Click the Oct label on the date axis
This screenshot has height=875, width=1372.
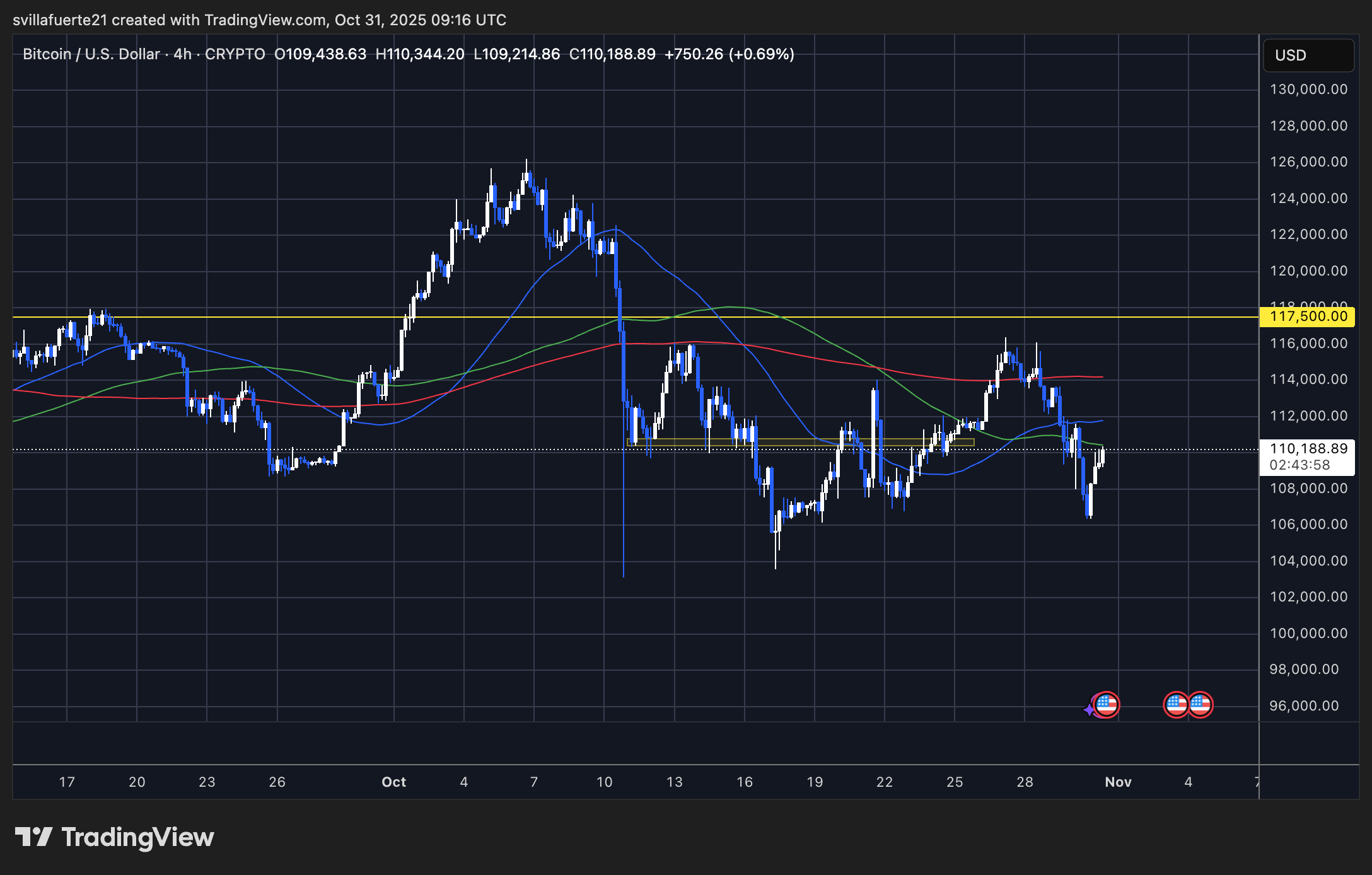coord(393,782)
